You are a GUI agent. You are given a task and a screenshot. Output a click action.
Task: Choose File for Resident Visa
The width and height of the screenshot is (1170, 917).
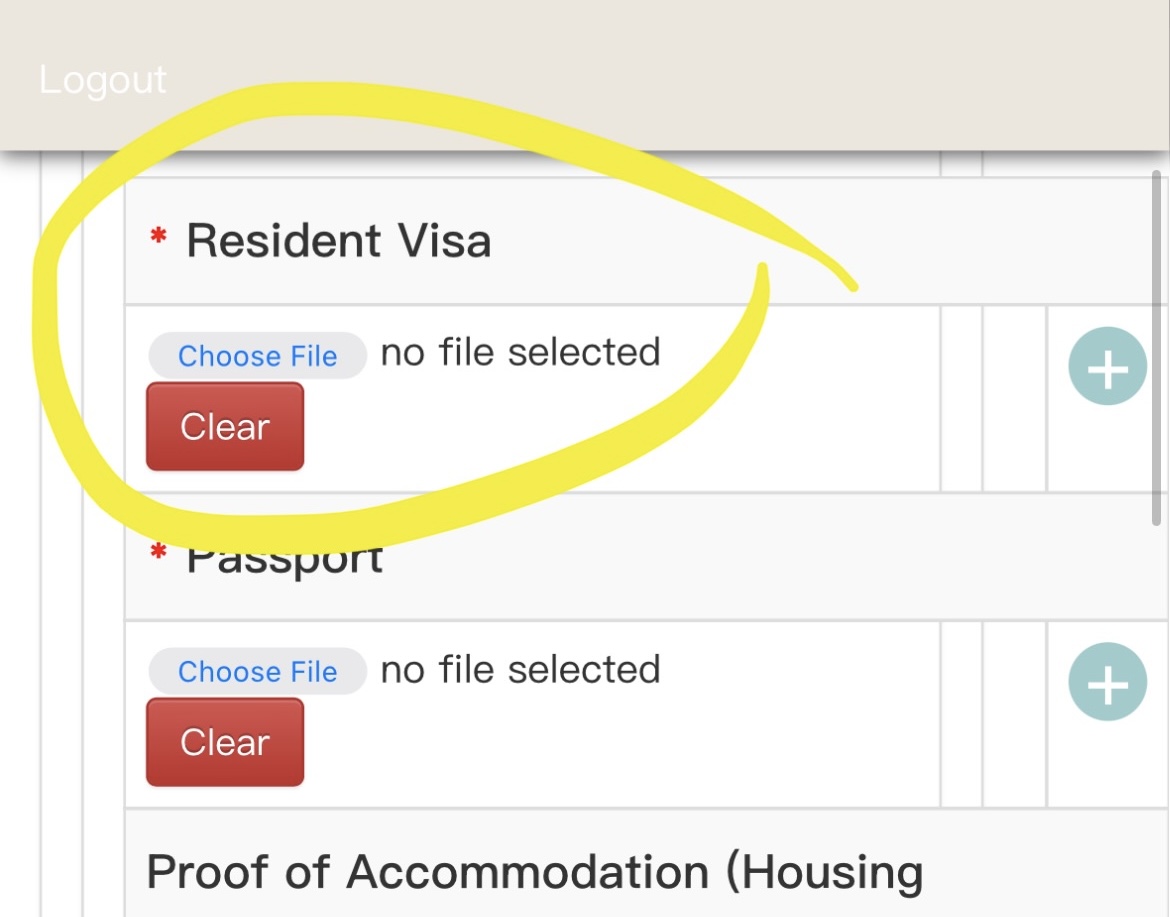tap(257, 356)
